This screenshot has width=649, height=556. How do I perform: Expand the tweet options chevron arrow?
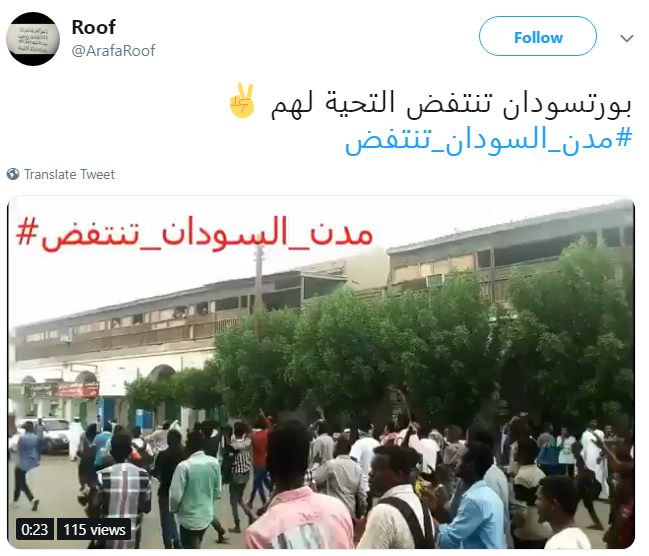pyautogui.click(x=627, y=39)
